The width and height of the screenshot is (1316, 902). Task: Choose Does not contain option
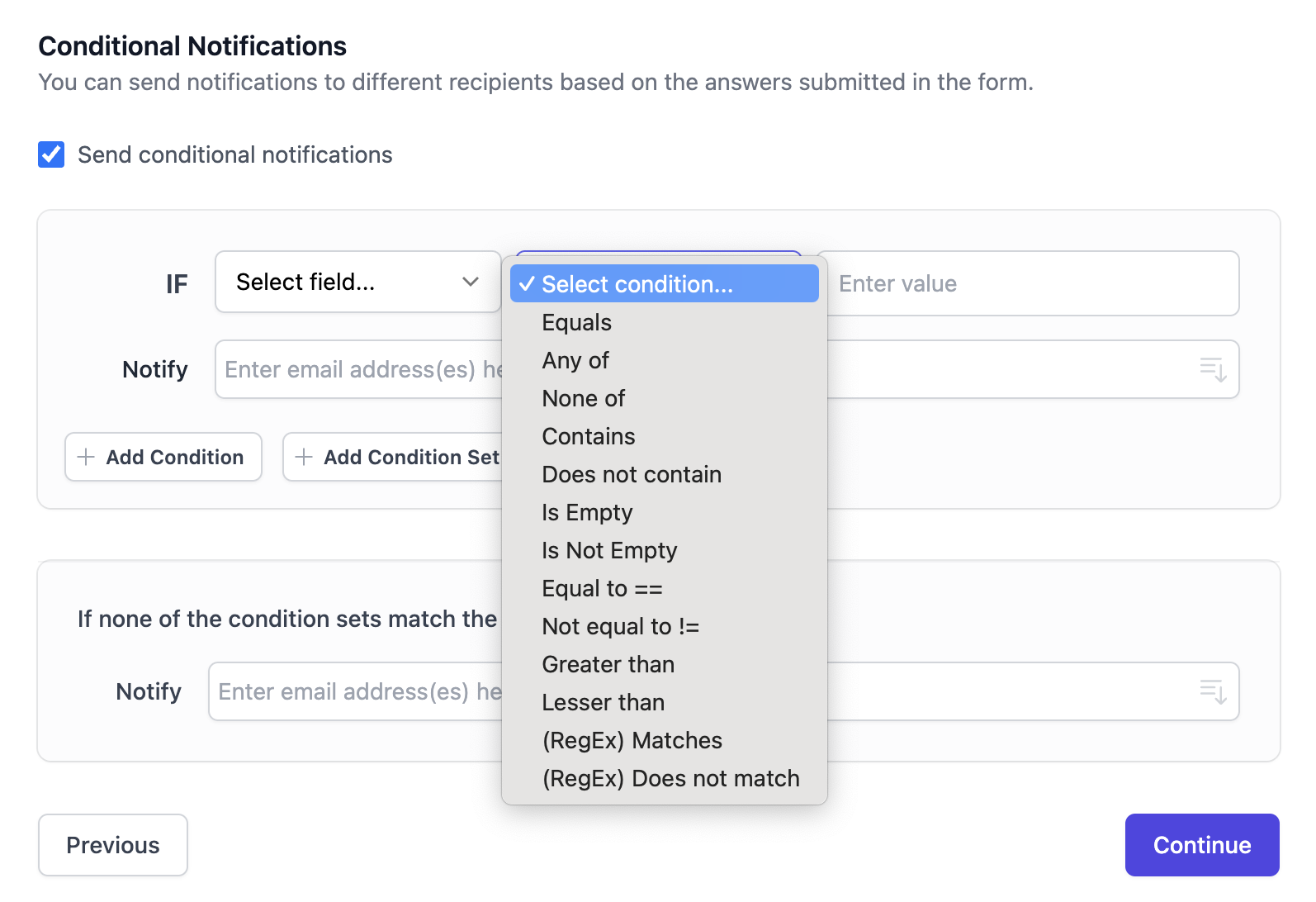tap(632, 475)
